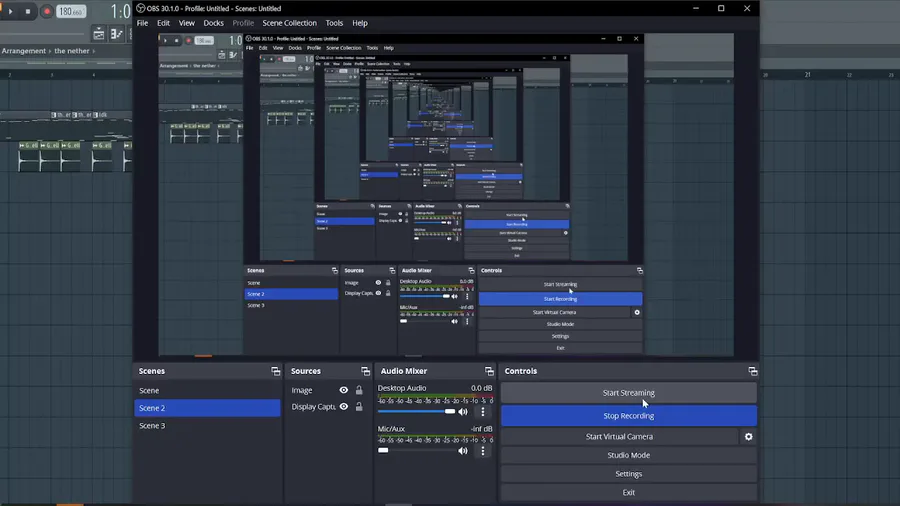Mute Mic/Aux speaker icon

[463, 451]
